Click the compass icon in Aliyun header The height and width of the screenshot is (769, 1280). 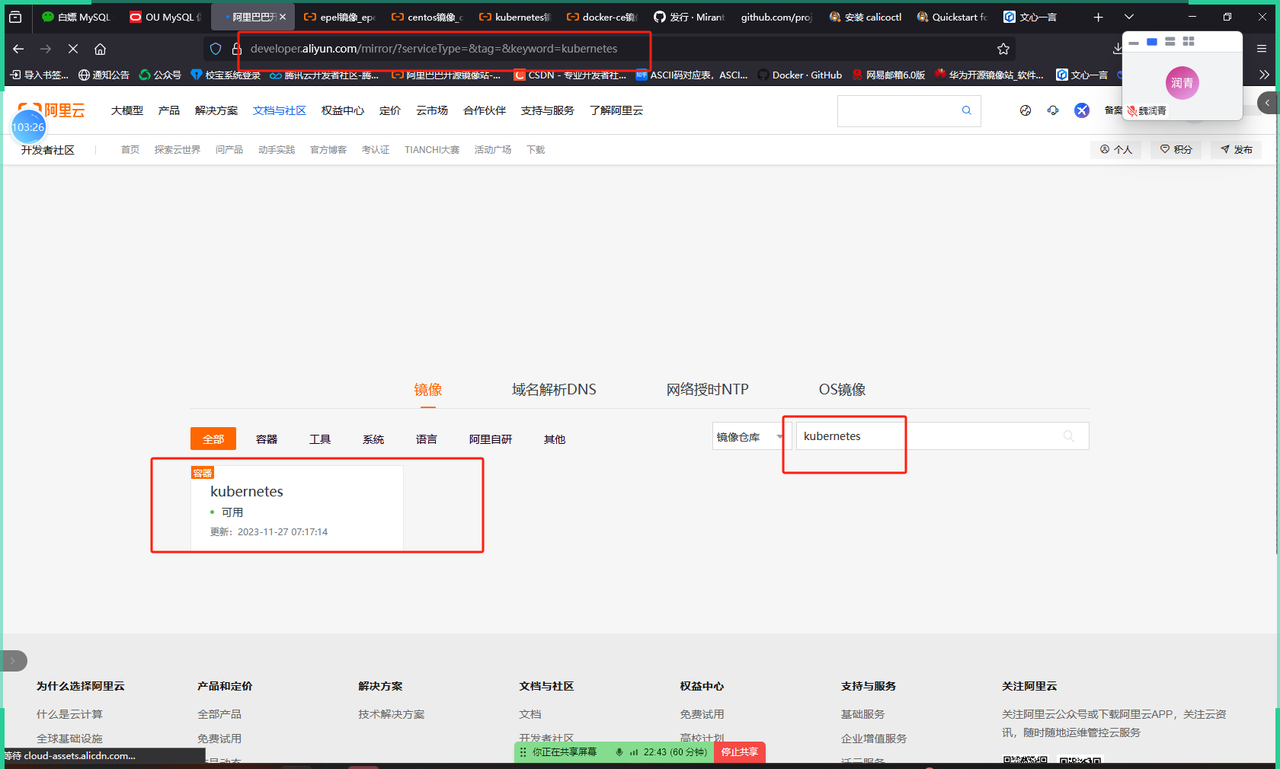point(1025,111)
